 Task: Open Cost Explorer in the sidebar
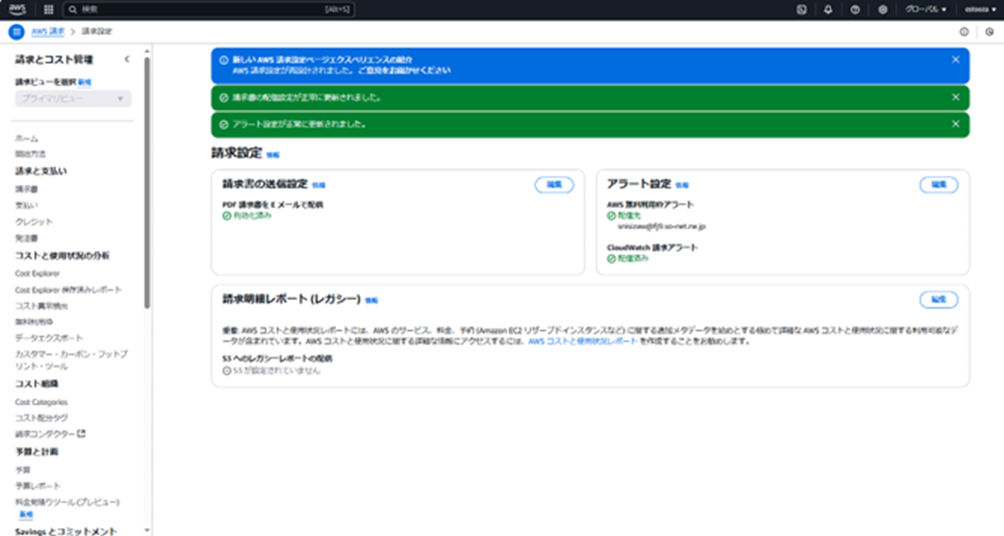(37, 273)
